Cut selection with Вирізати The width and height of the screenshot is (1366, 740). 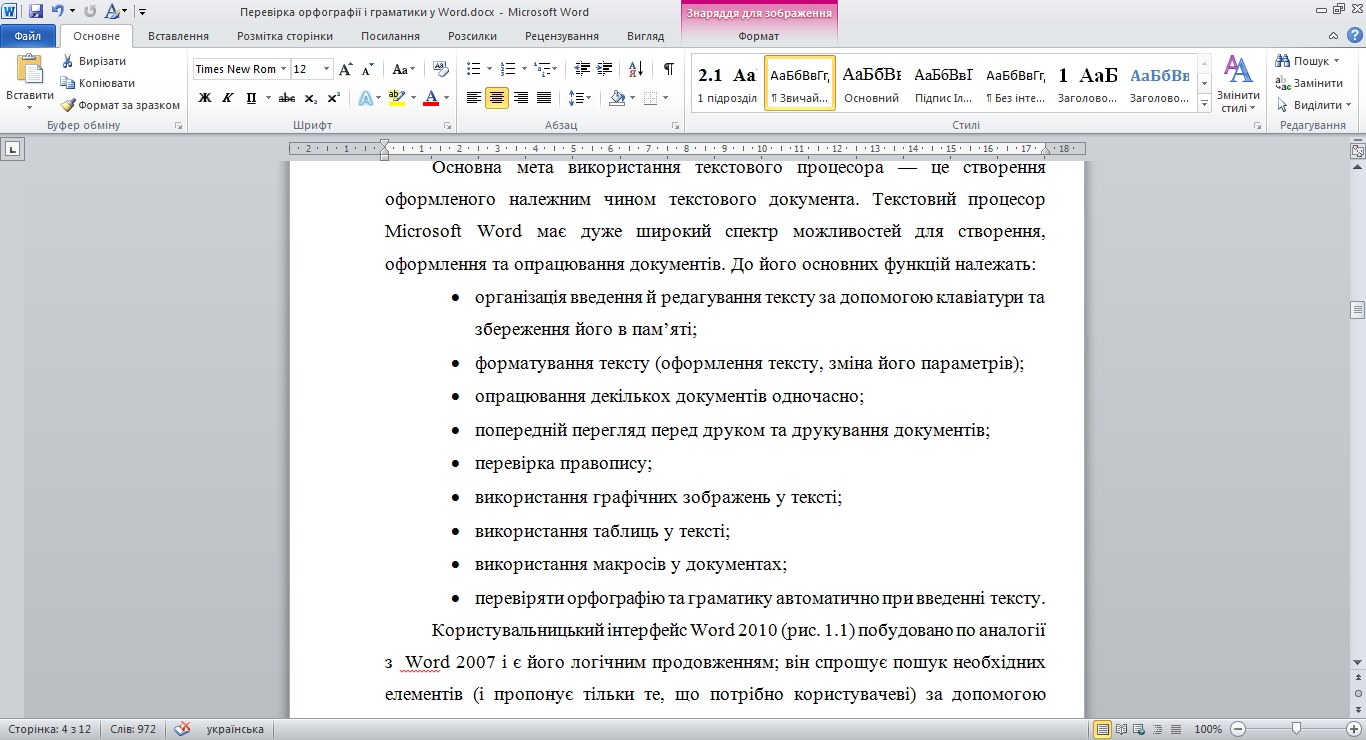93,61
